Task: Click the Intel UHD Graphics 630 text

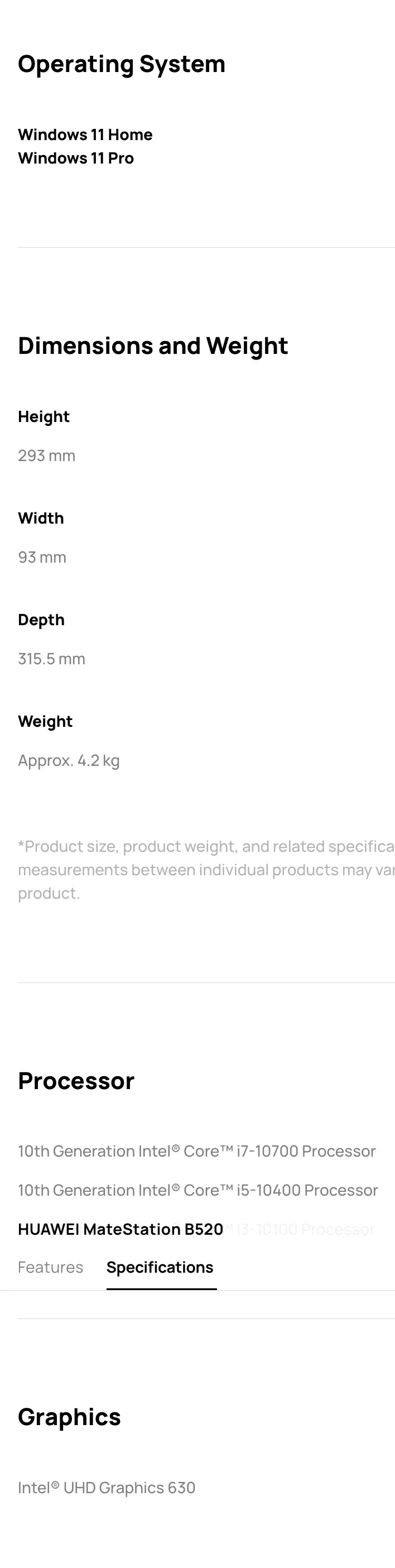Action: point(107,1488)
